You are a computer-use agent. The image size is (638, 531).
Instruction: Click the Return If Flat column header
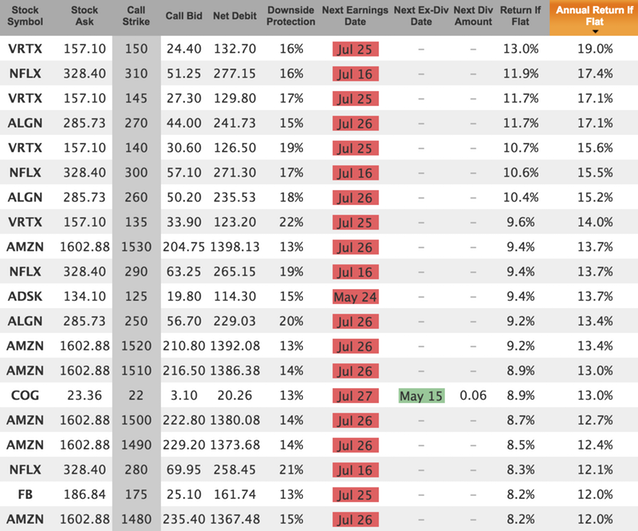(x=520, y=16)
